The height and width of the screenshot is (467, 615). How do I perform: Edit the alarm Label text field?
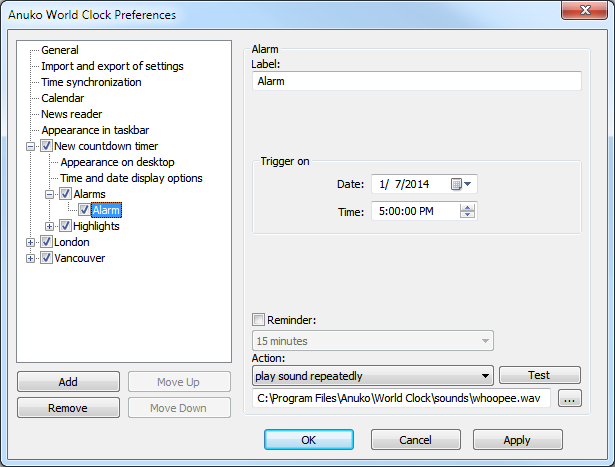(415, 81)
